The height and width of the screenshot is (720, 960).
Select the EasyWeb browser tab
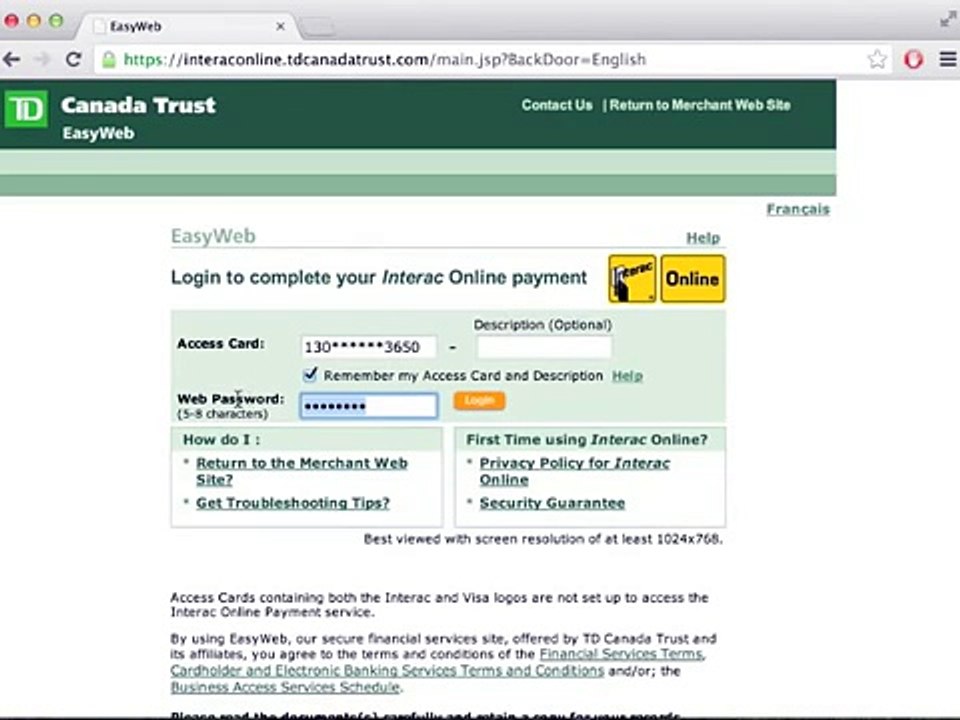pos(187,26)
